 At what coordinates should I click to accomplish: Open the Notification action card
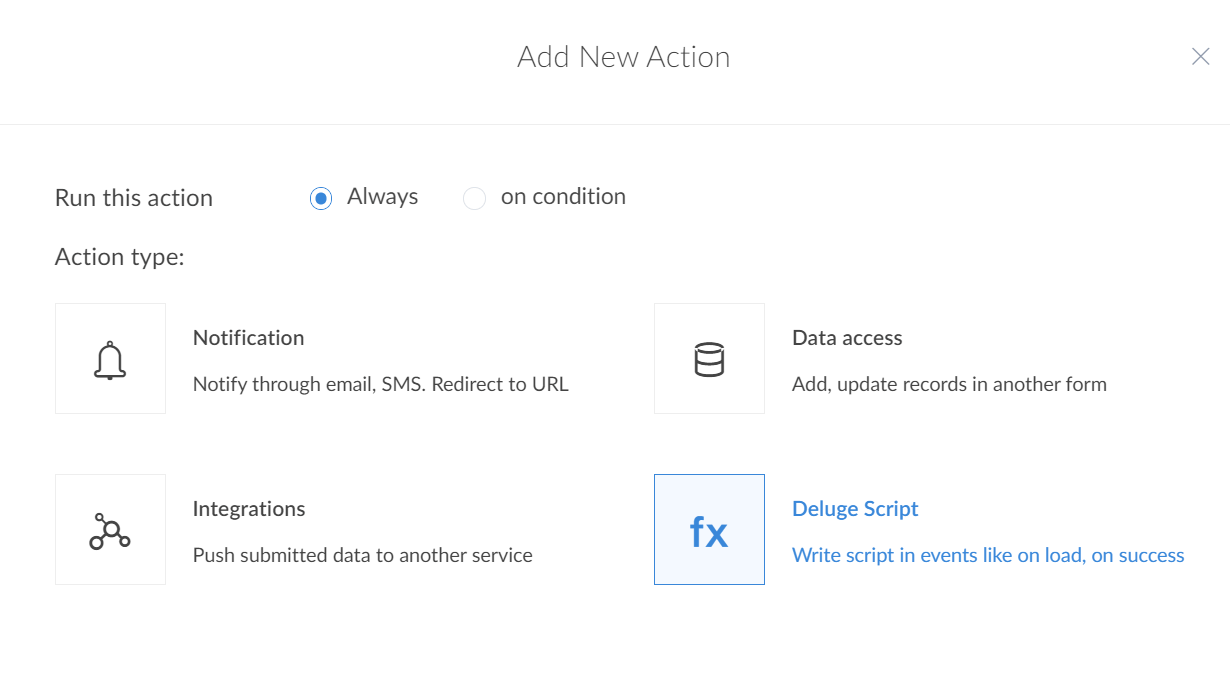(x=110, y=358)
